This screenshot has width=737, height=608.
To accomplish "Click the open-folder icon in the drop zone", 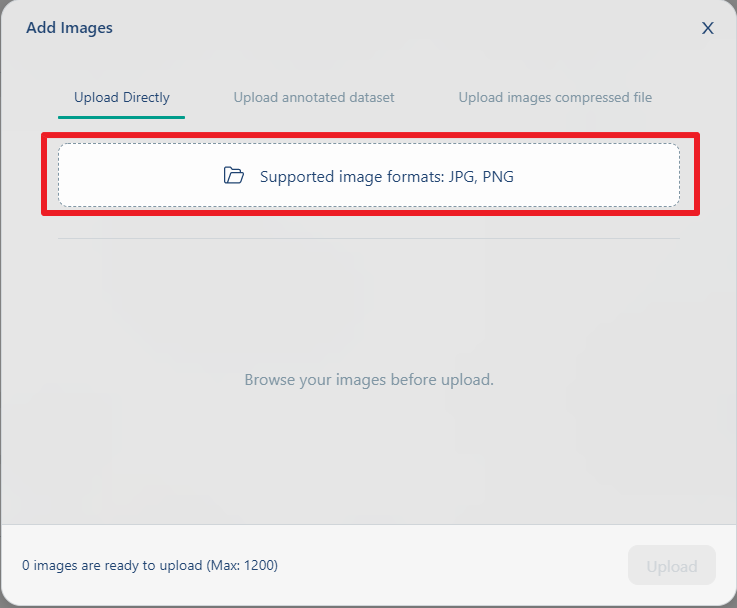I will point(234,175).
